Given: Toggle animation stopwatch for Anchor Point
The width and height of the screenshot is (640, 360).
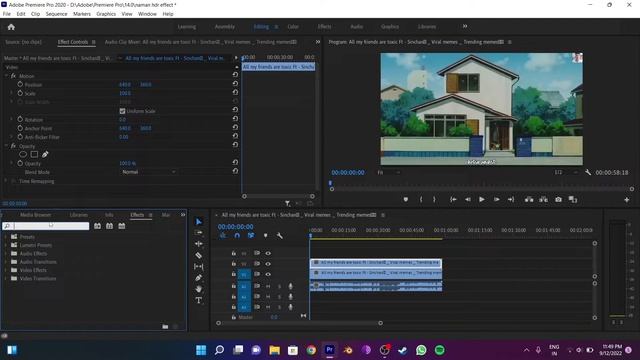Looking at the screenshot, I should tap(20, 128).
